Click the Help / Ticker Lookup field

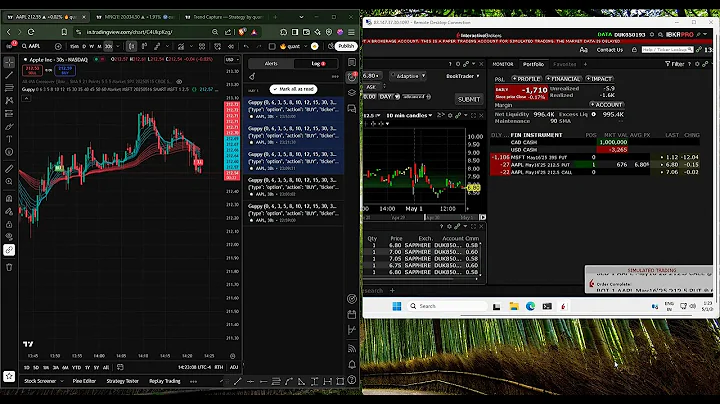tap(667, 50)
